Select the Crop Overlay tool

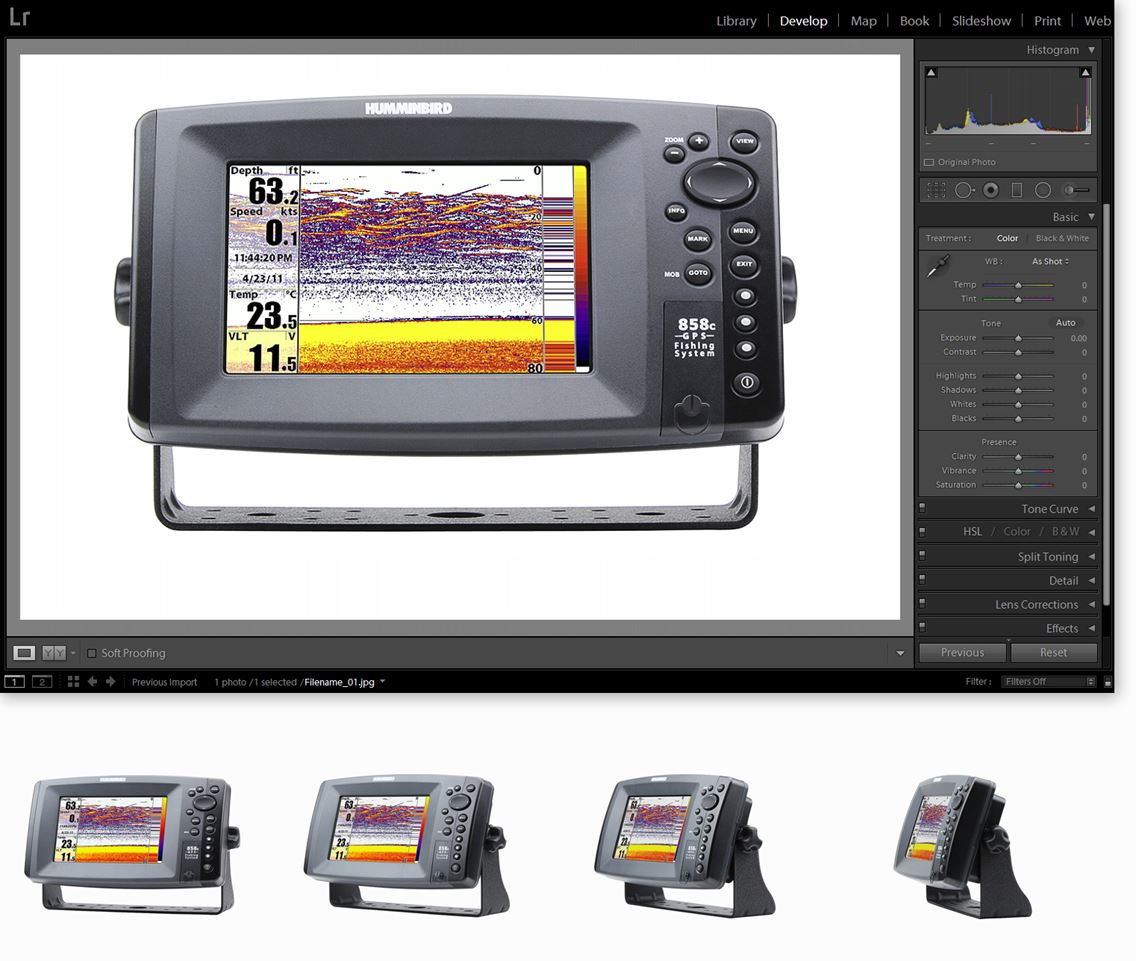click(x=937, y=190)
